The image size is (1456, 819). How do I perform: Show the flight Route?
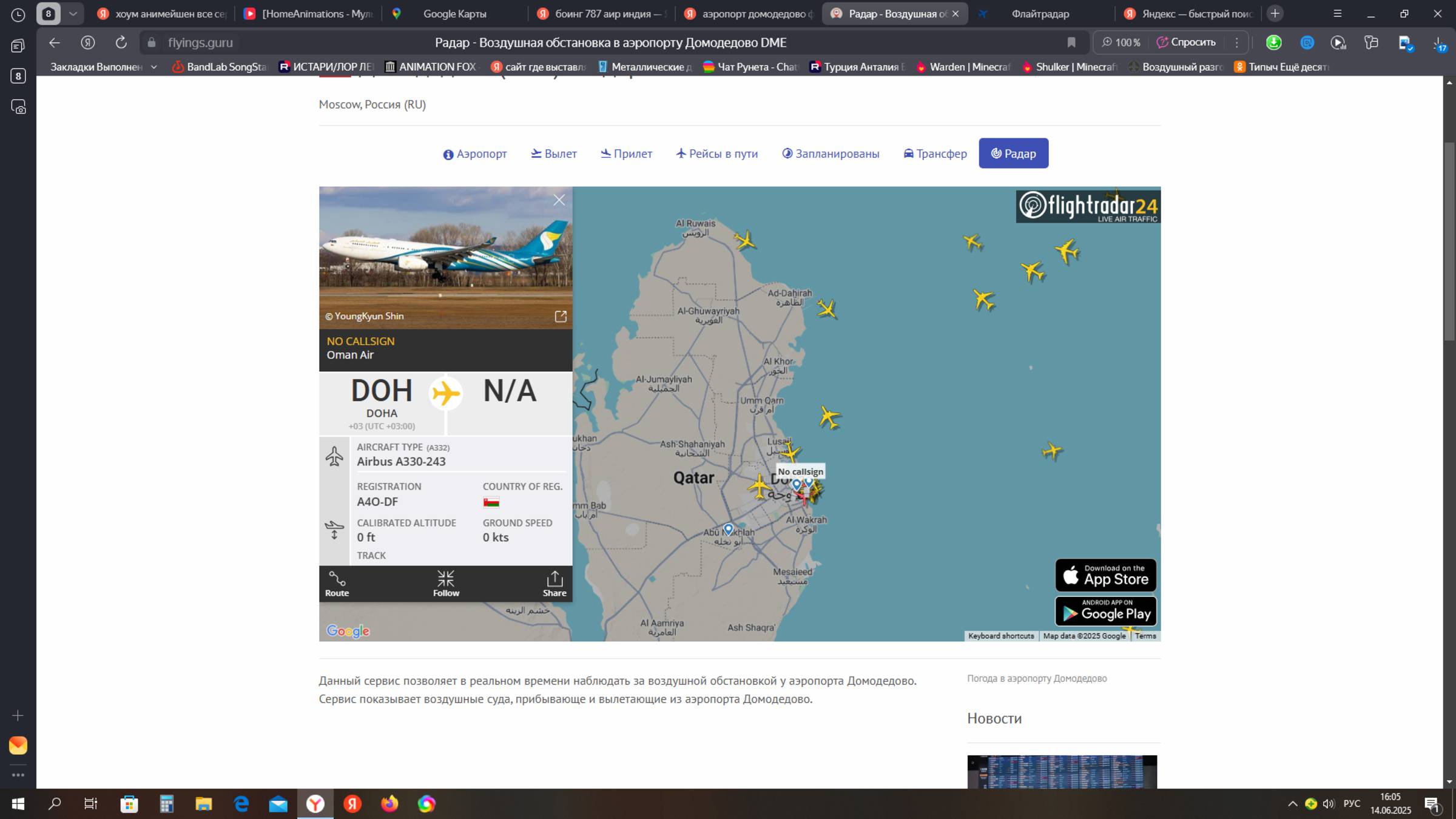click(337, 584)
